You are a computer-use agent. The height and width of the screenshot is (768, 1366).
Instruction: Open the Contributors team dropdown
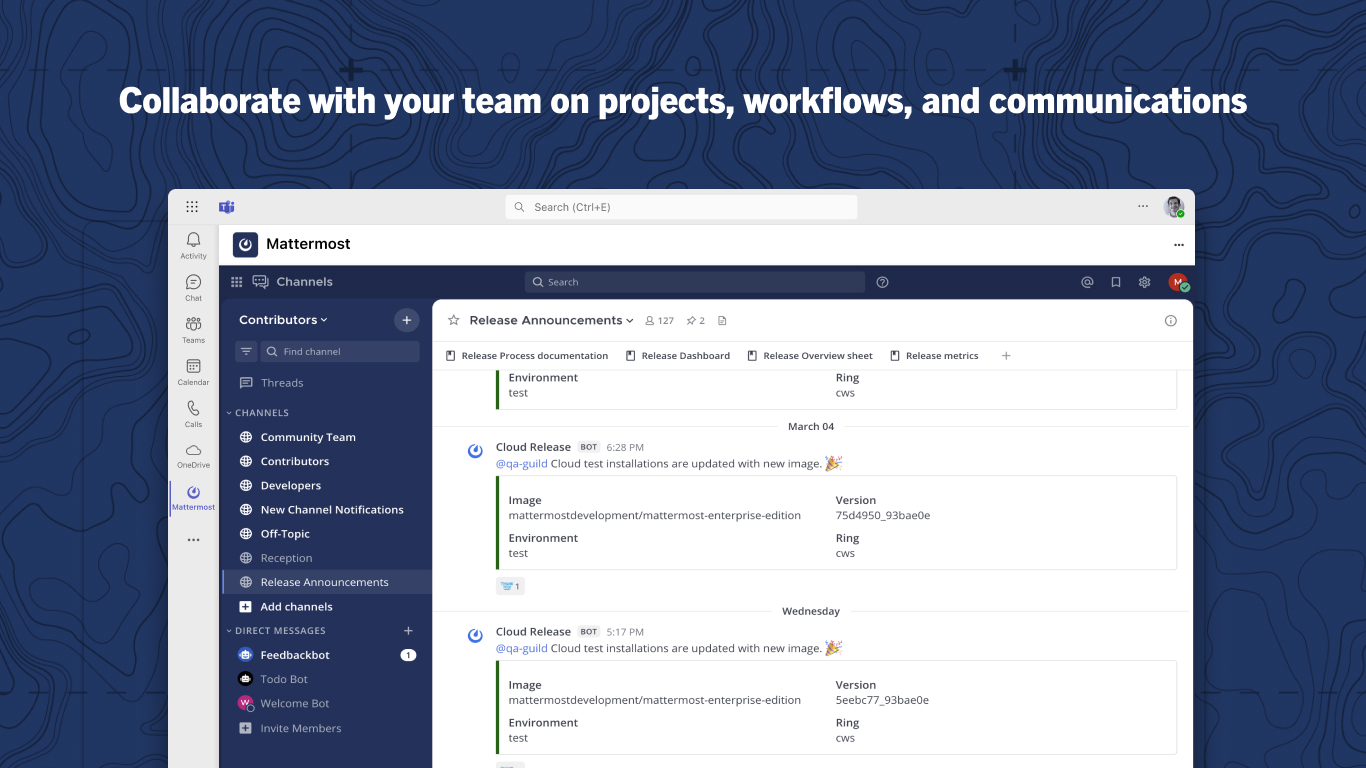pyautogui.click(x=283, y=319)
